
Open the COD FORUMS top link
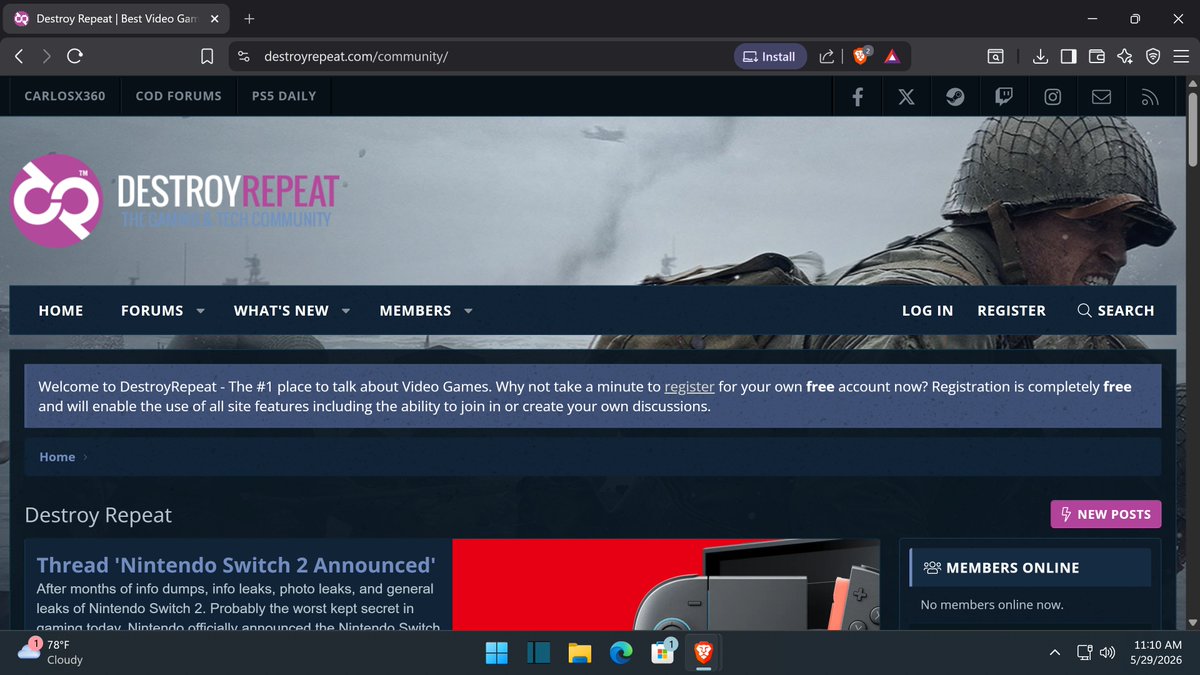pos(178,96)
